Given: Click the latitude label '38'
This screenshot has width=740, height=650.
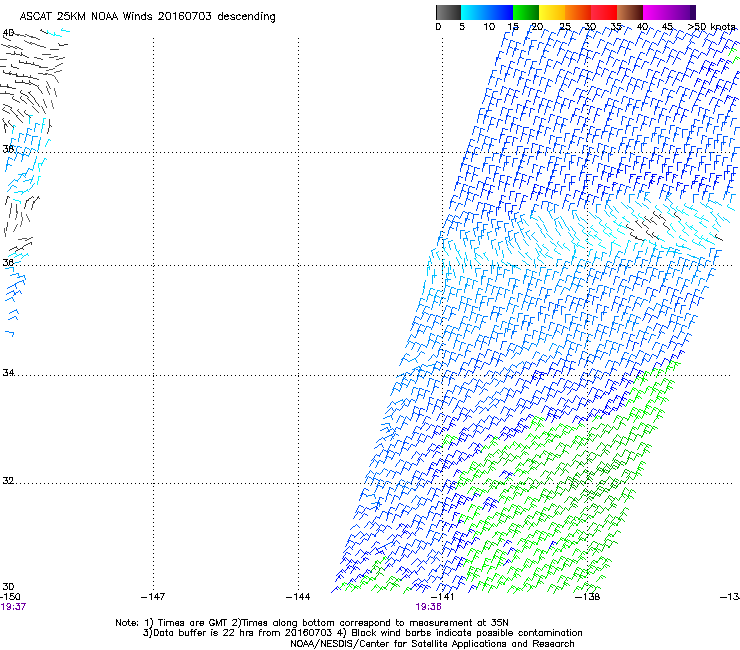Looking at the screenshot, I should tap(8, 149).
